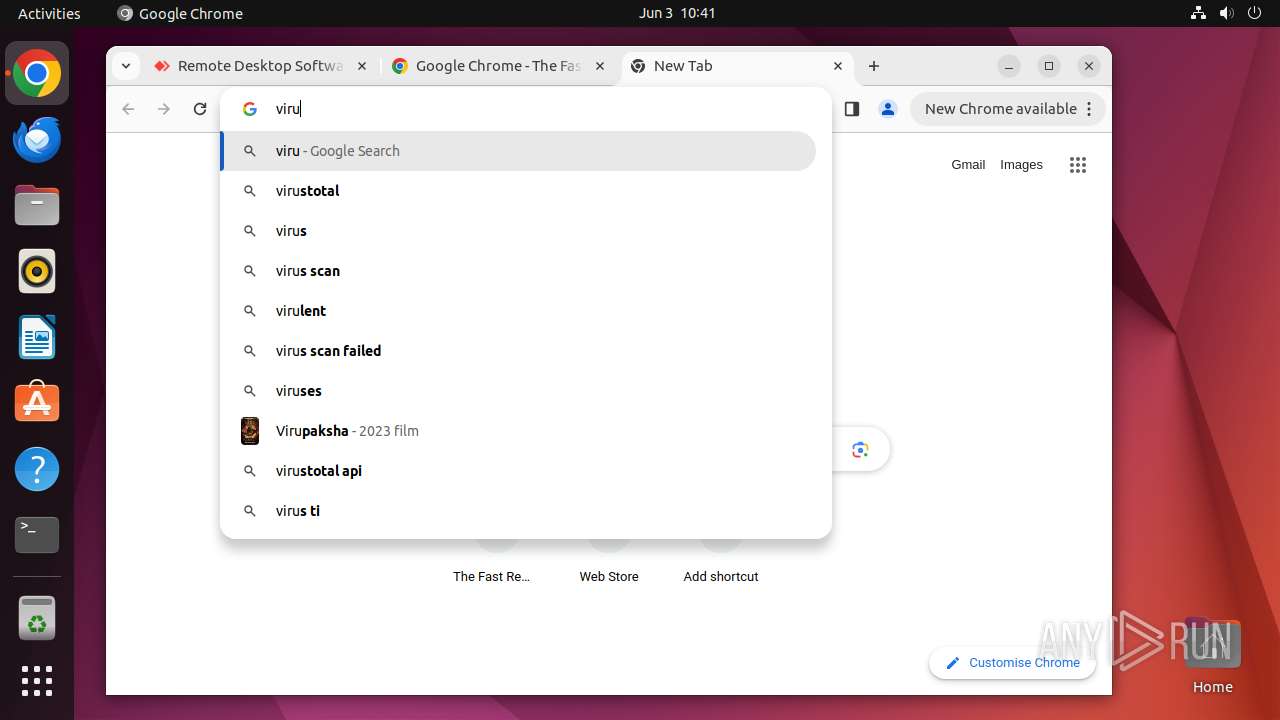Open the tab search dropdown arrow
Image resolution: width=1280 pixels, height=720 pixels.
[125, 66]
